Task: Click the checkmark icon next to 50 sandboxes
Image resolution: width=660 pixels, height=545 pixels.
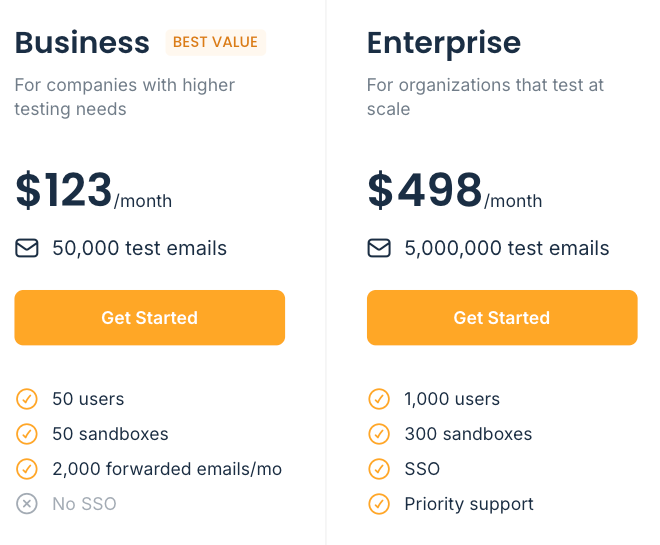Action: click(x=27, y=434)
